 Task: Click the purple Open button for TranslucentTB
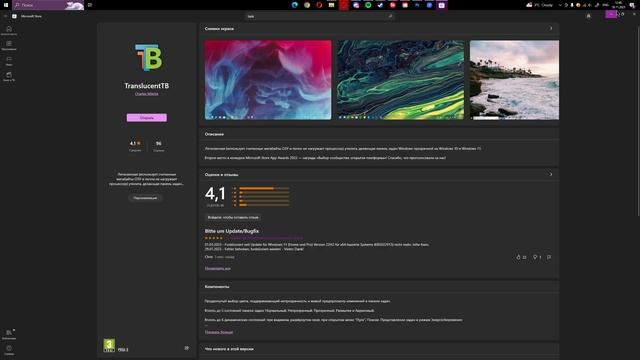[x=147, y=118]
